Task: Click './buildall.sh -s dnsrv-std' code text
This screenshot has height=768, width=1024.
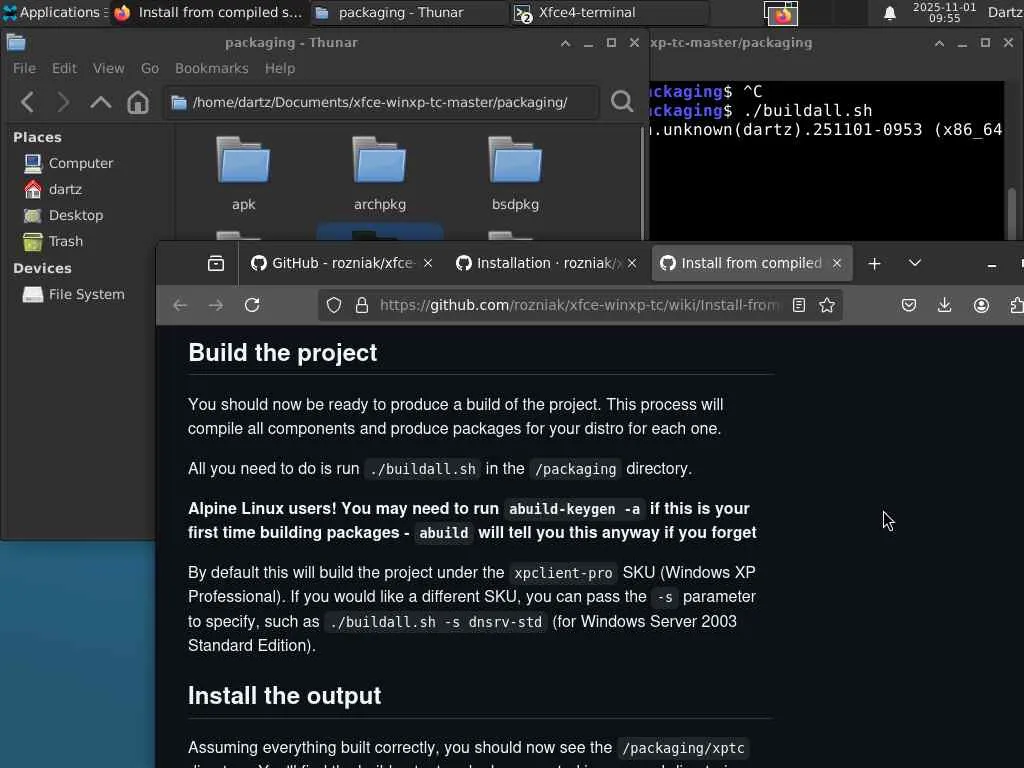Action: [436, 622]
